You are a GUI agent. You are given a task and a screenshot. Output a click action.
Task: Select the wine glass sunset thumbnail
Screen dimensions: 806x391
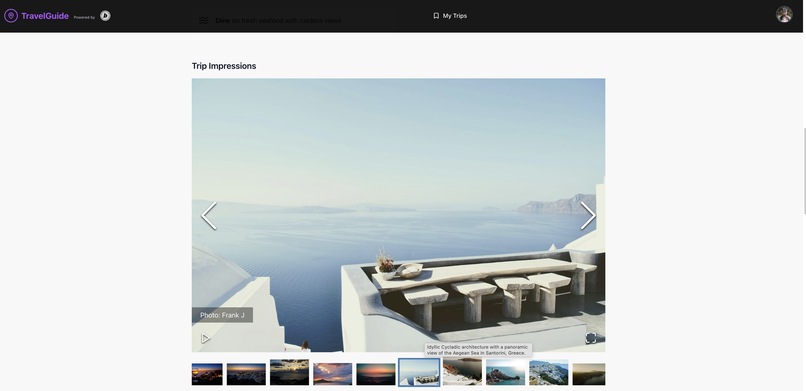(x=207, y=374)
